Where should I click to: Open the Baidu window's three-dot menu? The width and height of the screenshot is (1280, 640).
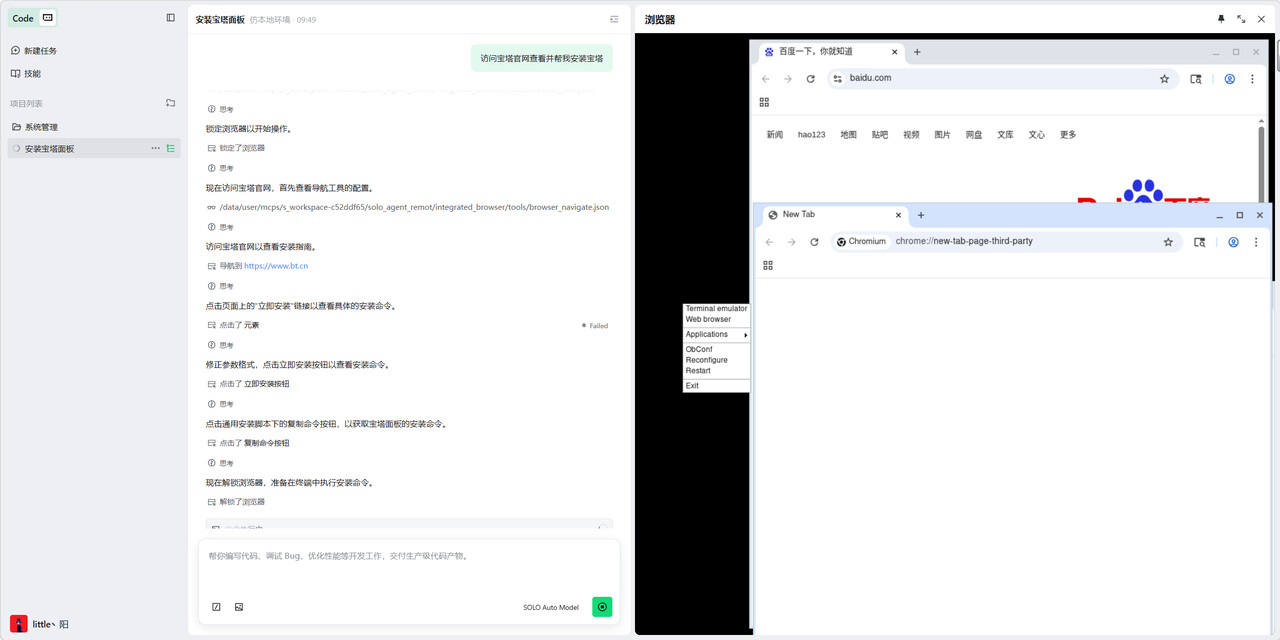[x=1252, y=79]
